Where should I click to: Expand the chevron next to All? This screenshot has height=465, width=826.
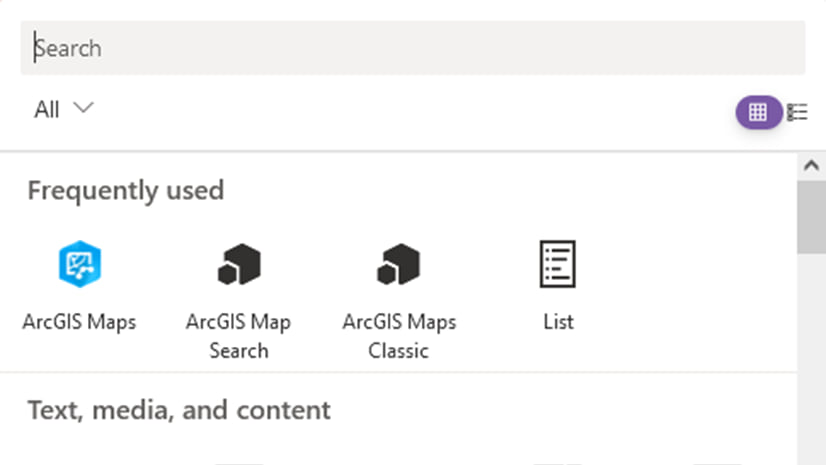click(83, 108)
